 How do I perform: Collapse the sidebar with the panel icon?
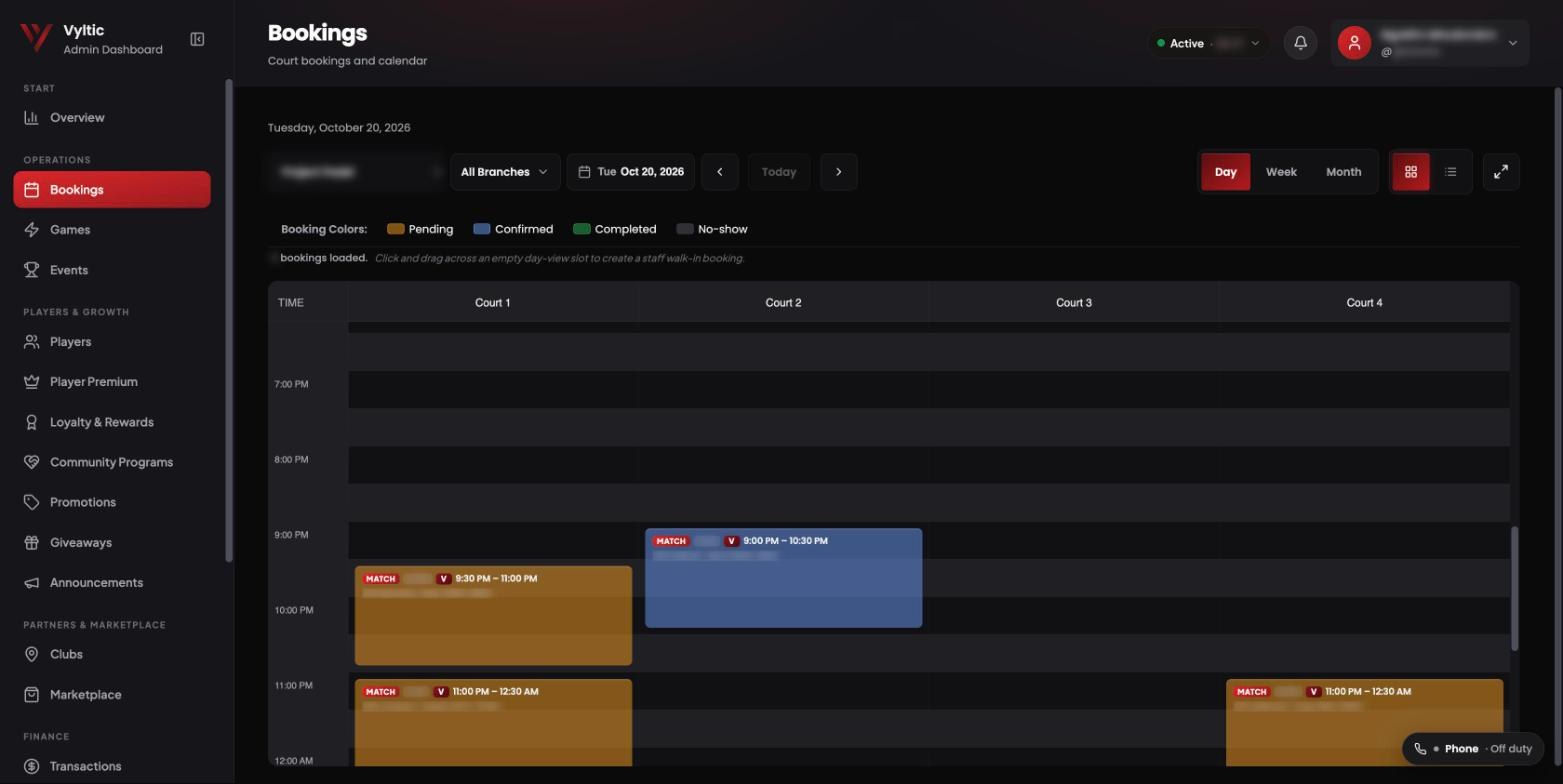[x=197, y=39]
